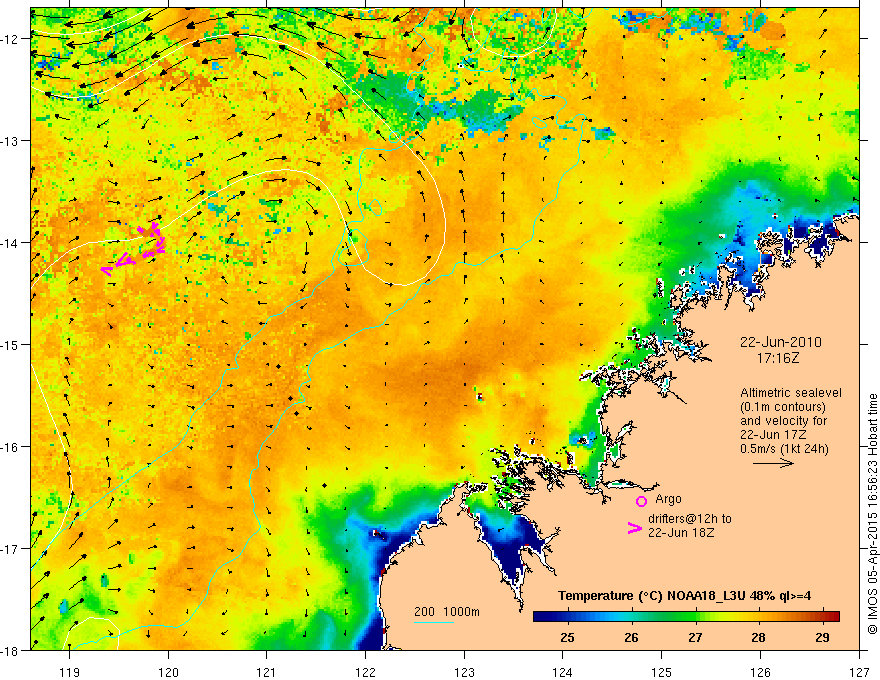Click the 125 longitude axis label
The width and height of the screenshot is (880, 680).
click(x=662, y=672)
